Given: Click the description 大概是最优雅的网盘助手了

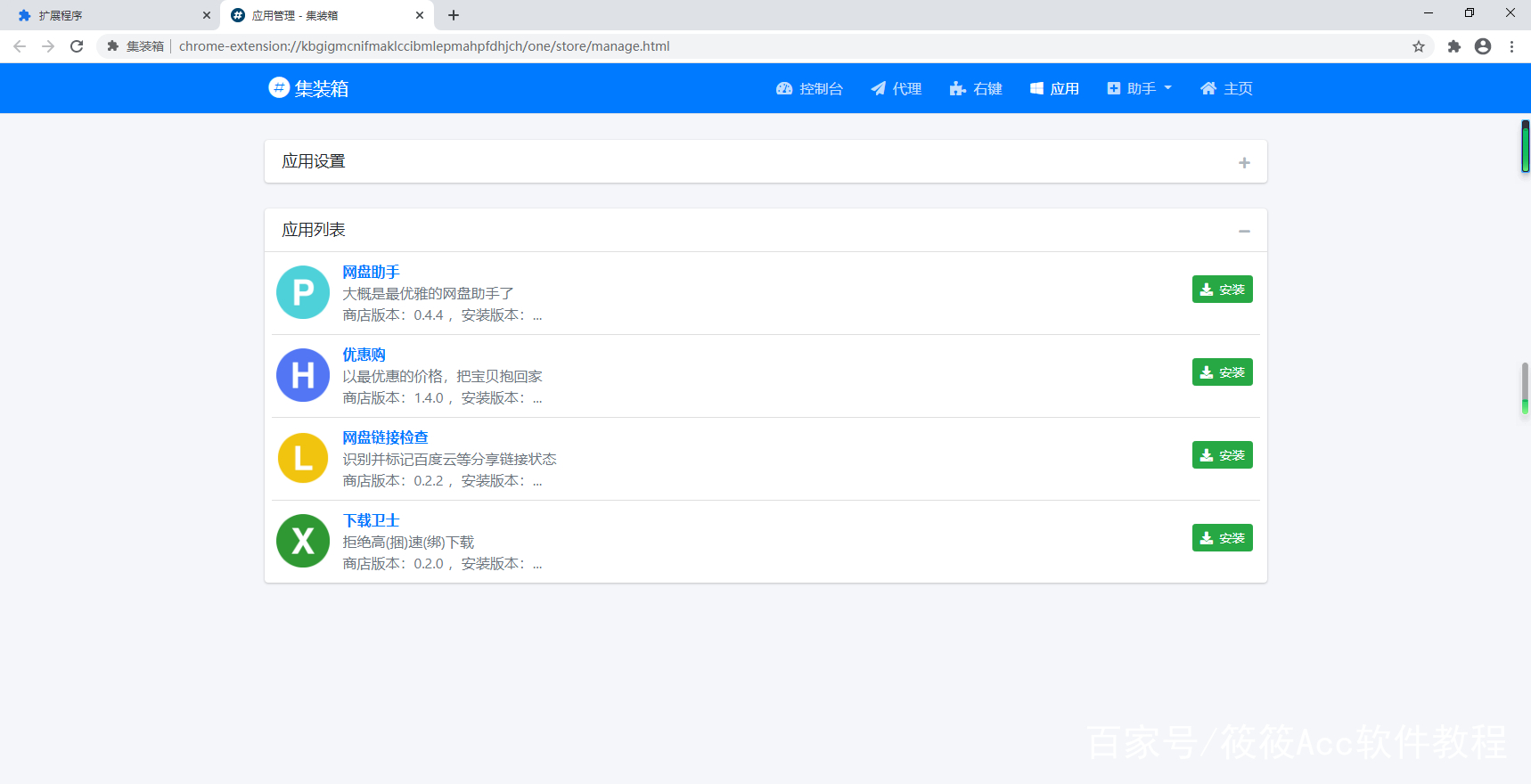Looking at the screenshot, I should [428, 293].
